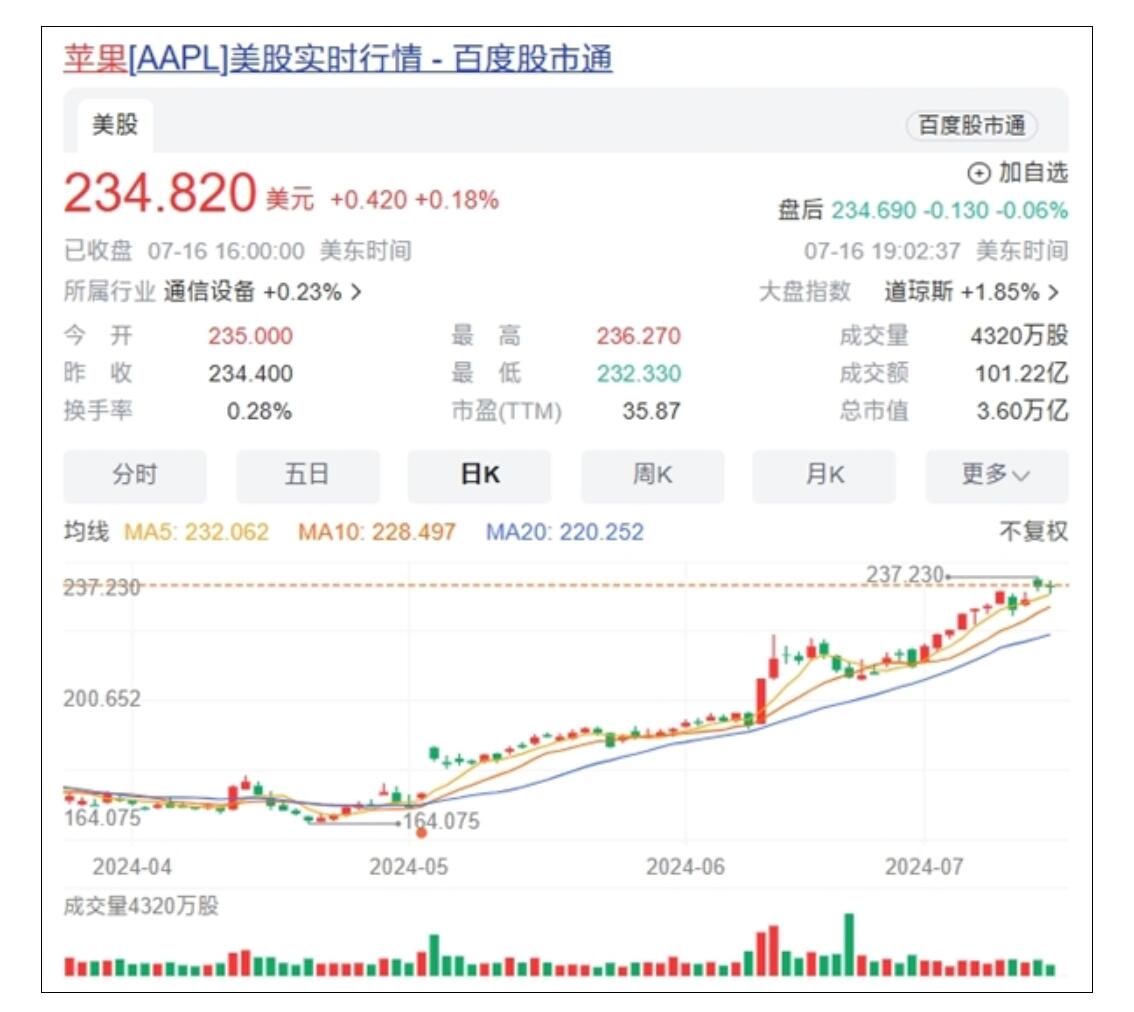The height and width of the screenshot is (1012, 1134).
Task: Click the 市盈(TTM) value 35.87
Action: click(651, 412)
